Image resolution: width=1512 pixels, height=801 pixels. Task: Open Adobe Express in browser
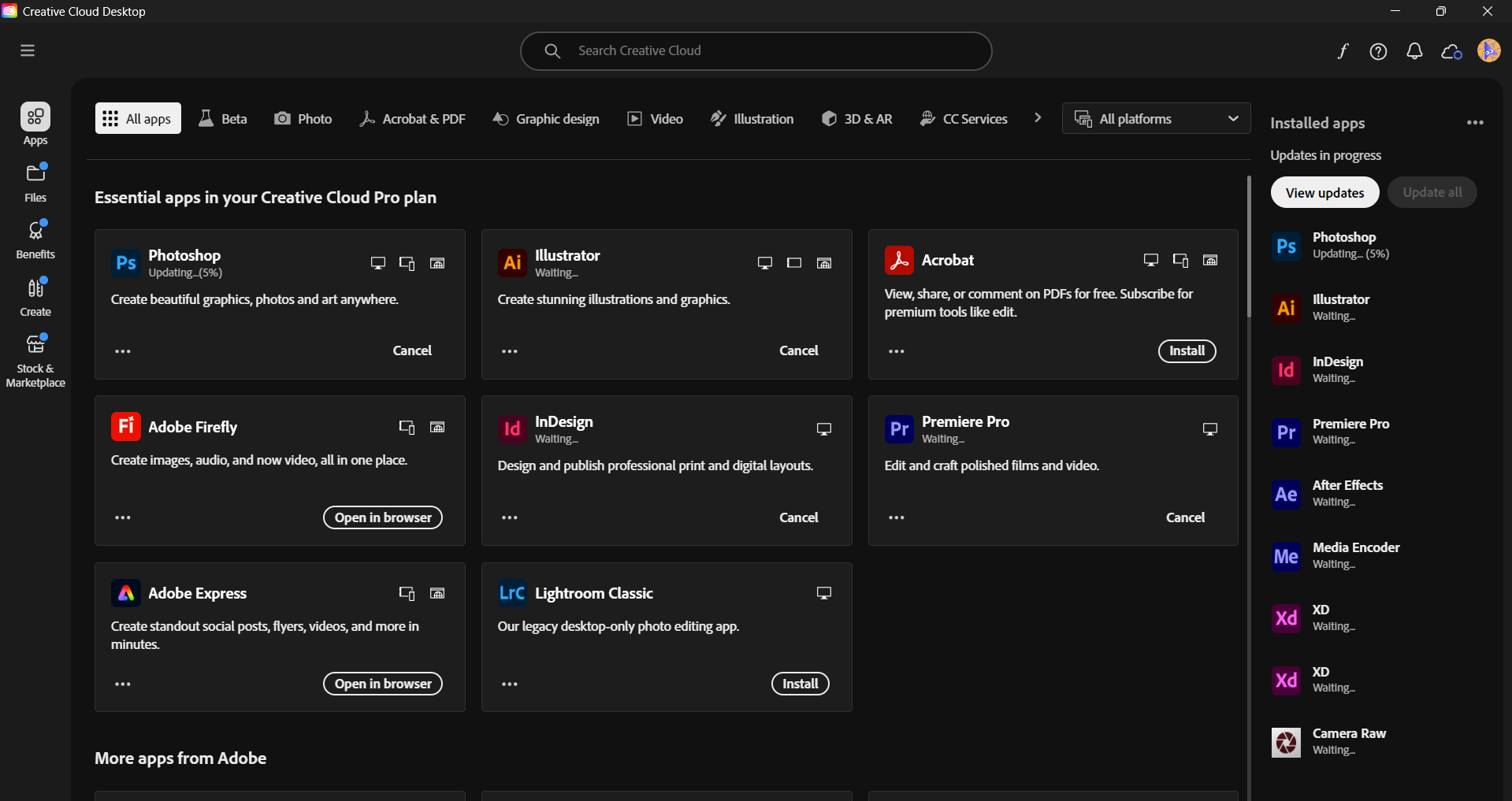[383, 684]
